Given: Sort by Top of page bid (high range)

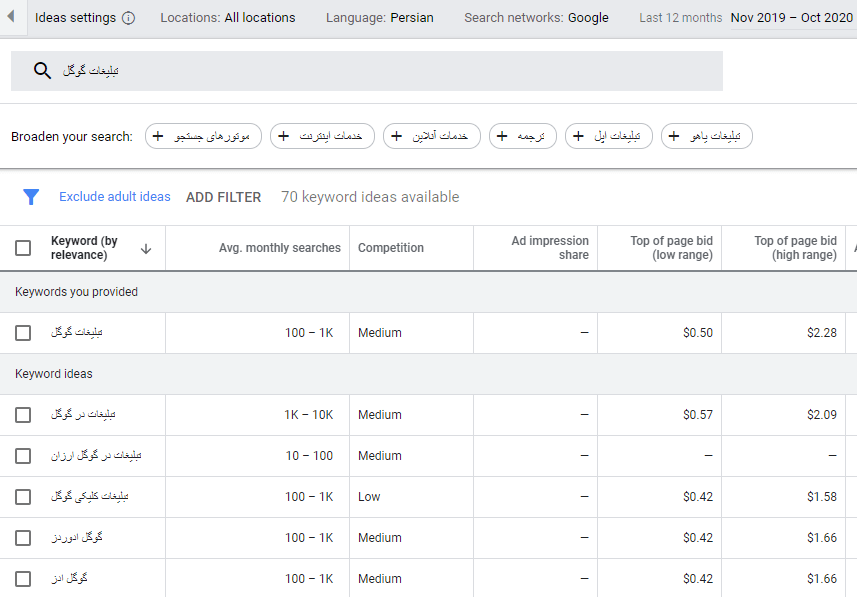Looking at the screenshot, I should (795, 248).
